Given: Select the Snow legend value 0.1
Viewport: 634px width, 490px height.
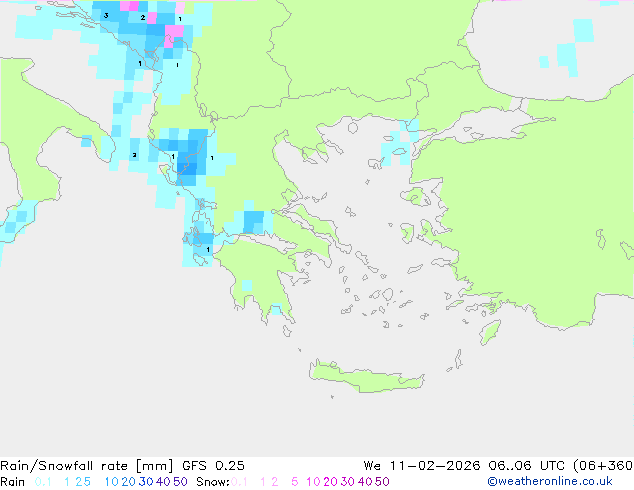Looking at the screenshot, I should point(239,482).
